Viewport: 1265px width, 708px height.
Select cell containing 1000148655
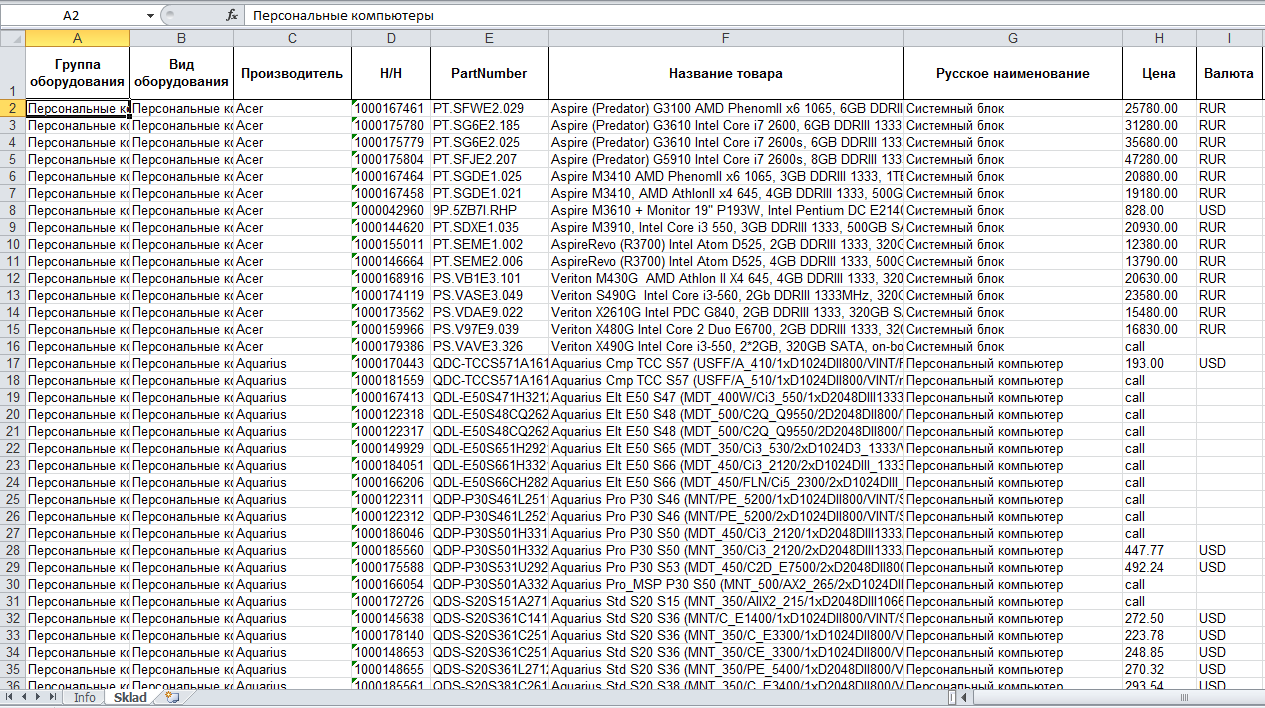point(391,669)
